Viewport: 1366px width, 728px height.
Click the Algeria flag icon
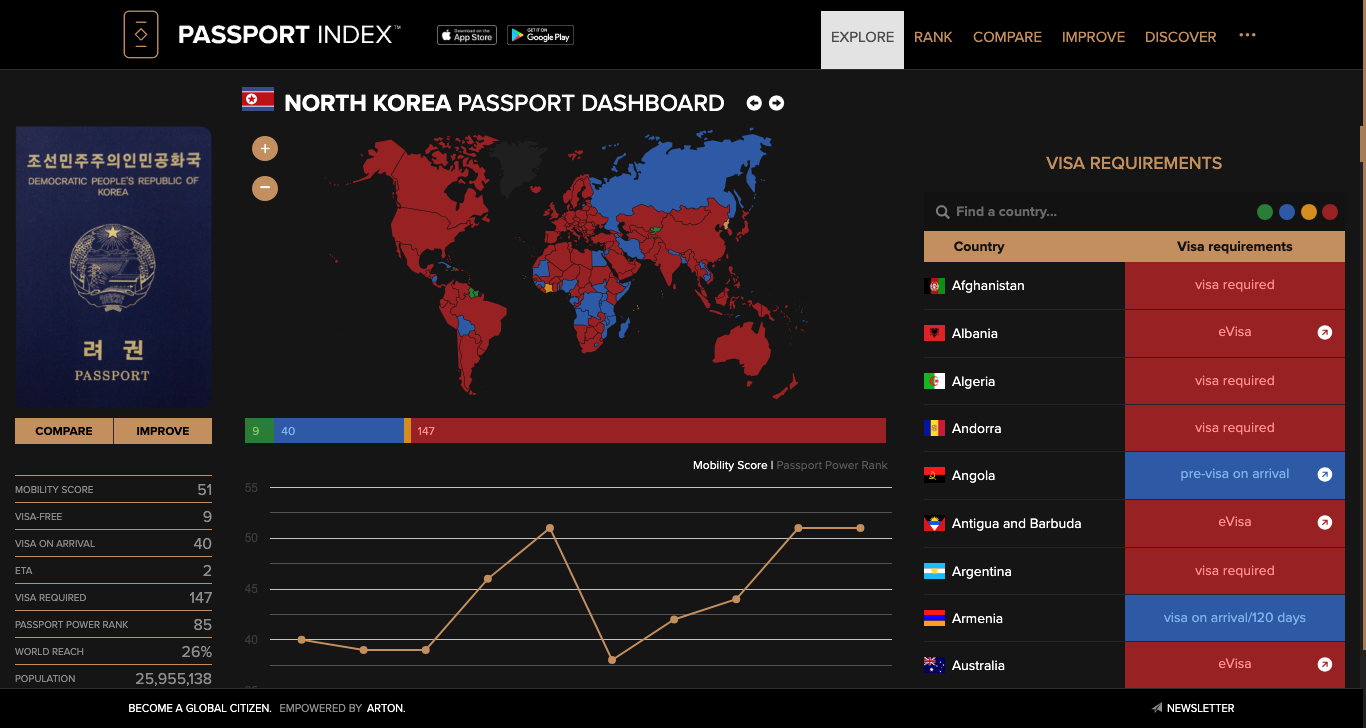pos(935,381)
